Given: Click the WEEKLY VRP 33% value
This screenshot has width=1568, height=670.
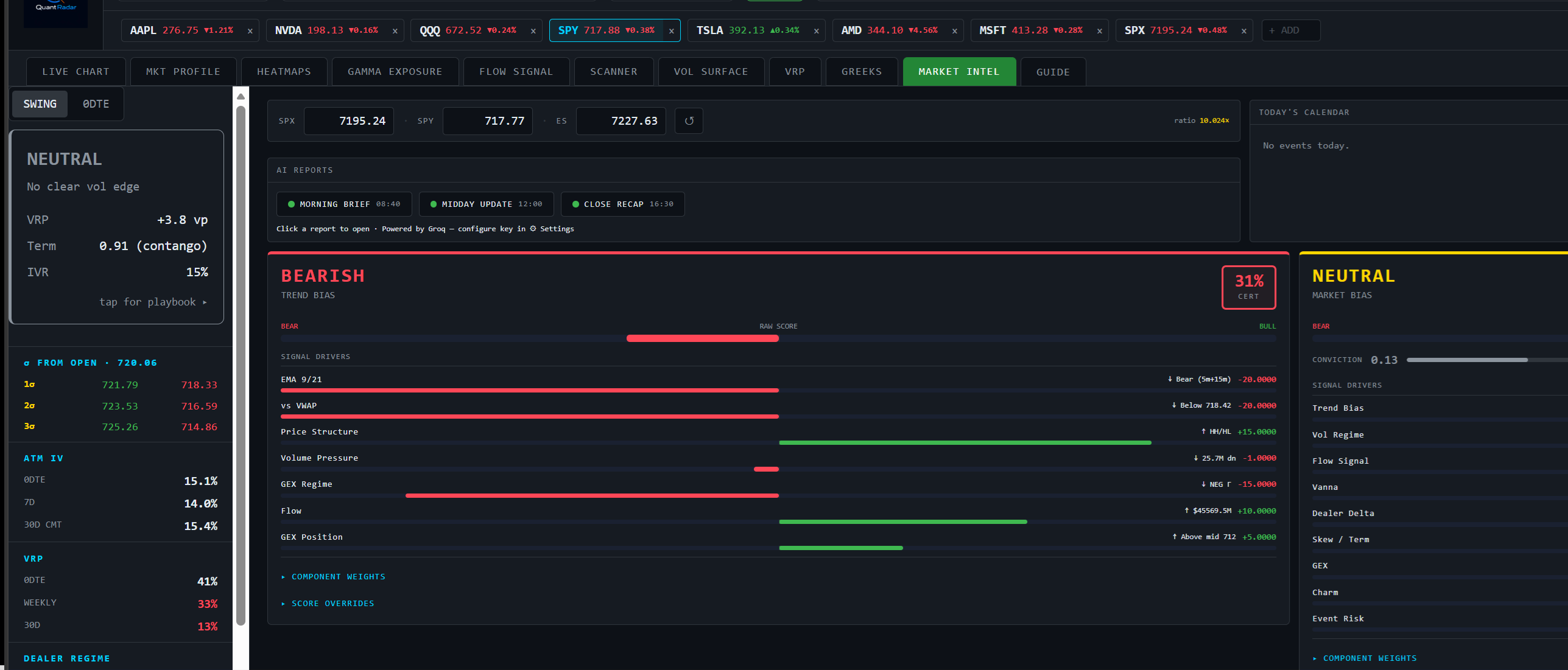Looking at the screenshot, I should pyautogui.click(x=207, y=604).
